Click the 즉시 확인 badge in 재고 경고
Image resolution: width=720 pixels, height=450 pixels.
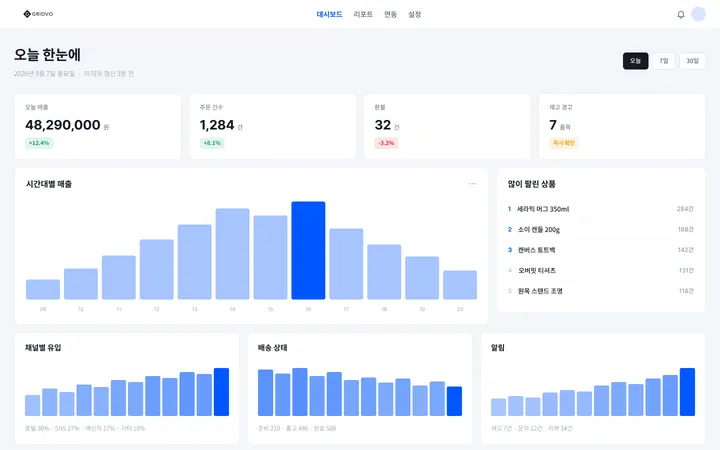click(x=564, y=143)
